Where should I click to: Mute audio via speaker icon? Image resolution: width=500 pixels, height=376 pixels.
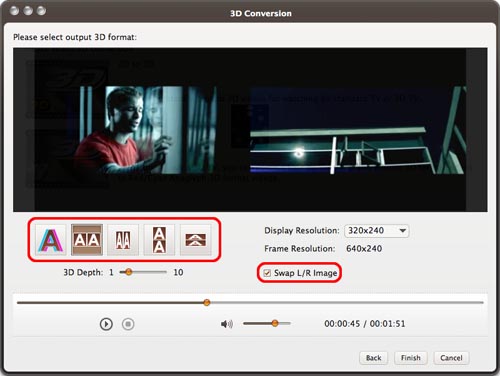coord(227,324)
